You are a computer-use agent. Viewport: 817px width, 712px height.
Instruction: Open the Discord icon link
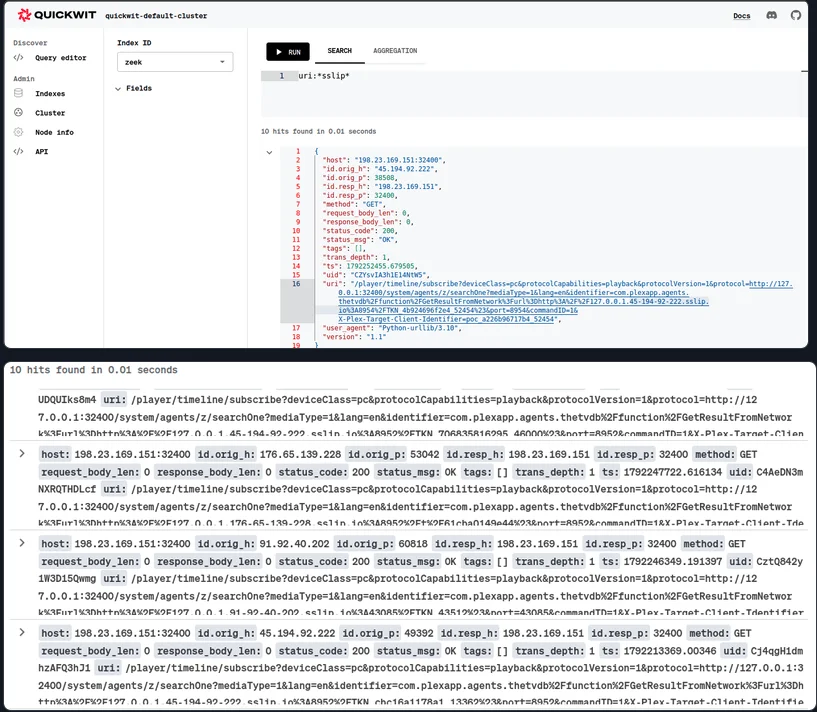click(x=772, y=15)
